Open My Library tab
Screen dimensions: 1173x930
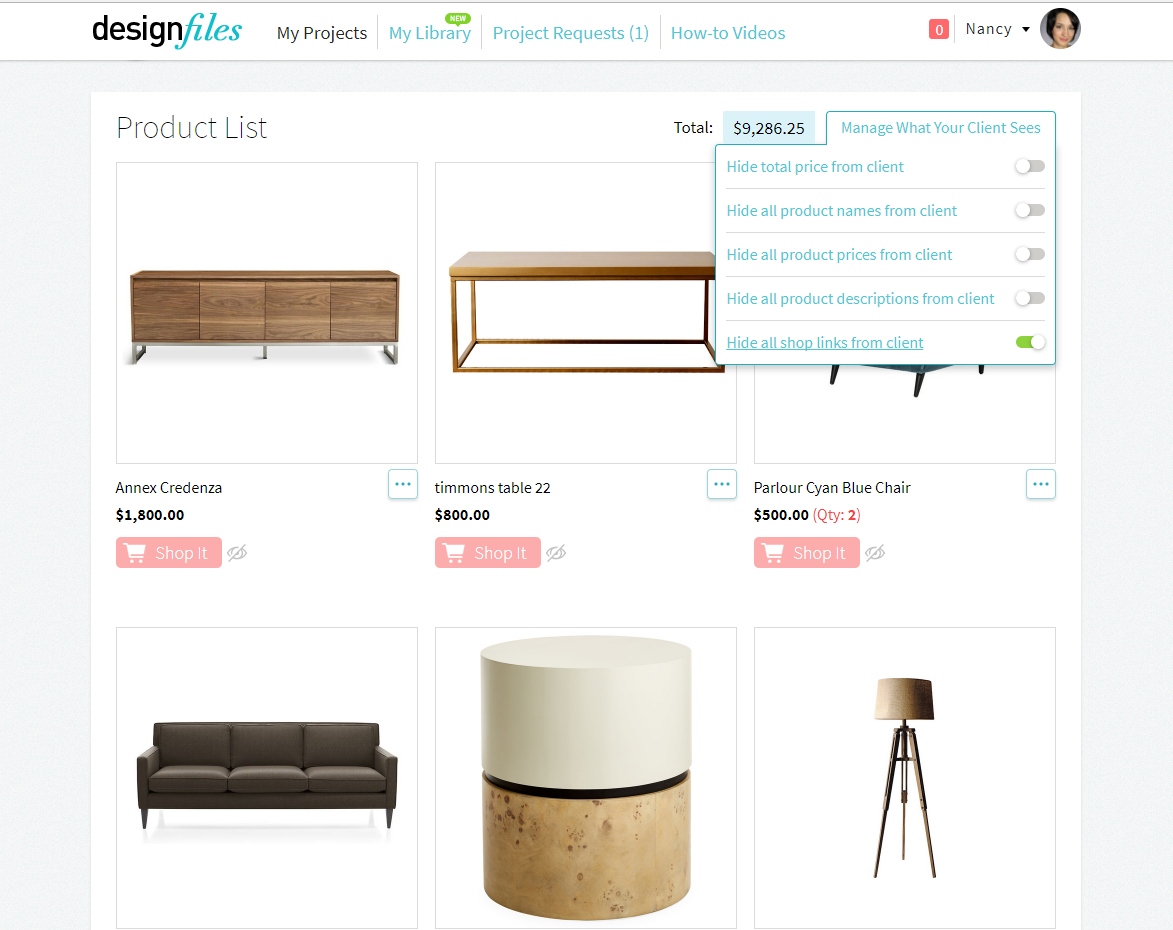[429, 33]
